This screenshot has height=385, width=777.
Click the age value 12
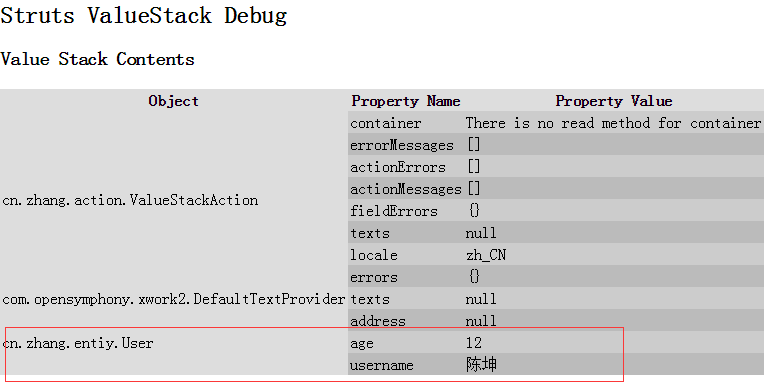click(474, 342)
